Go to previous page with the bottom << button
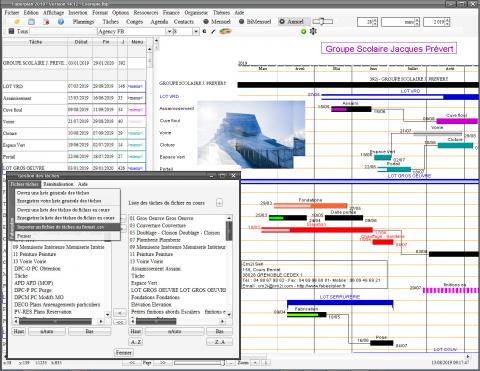This screenshot has width=480, height=371. click(x=132, y=362)
